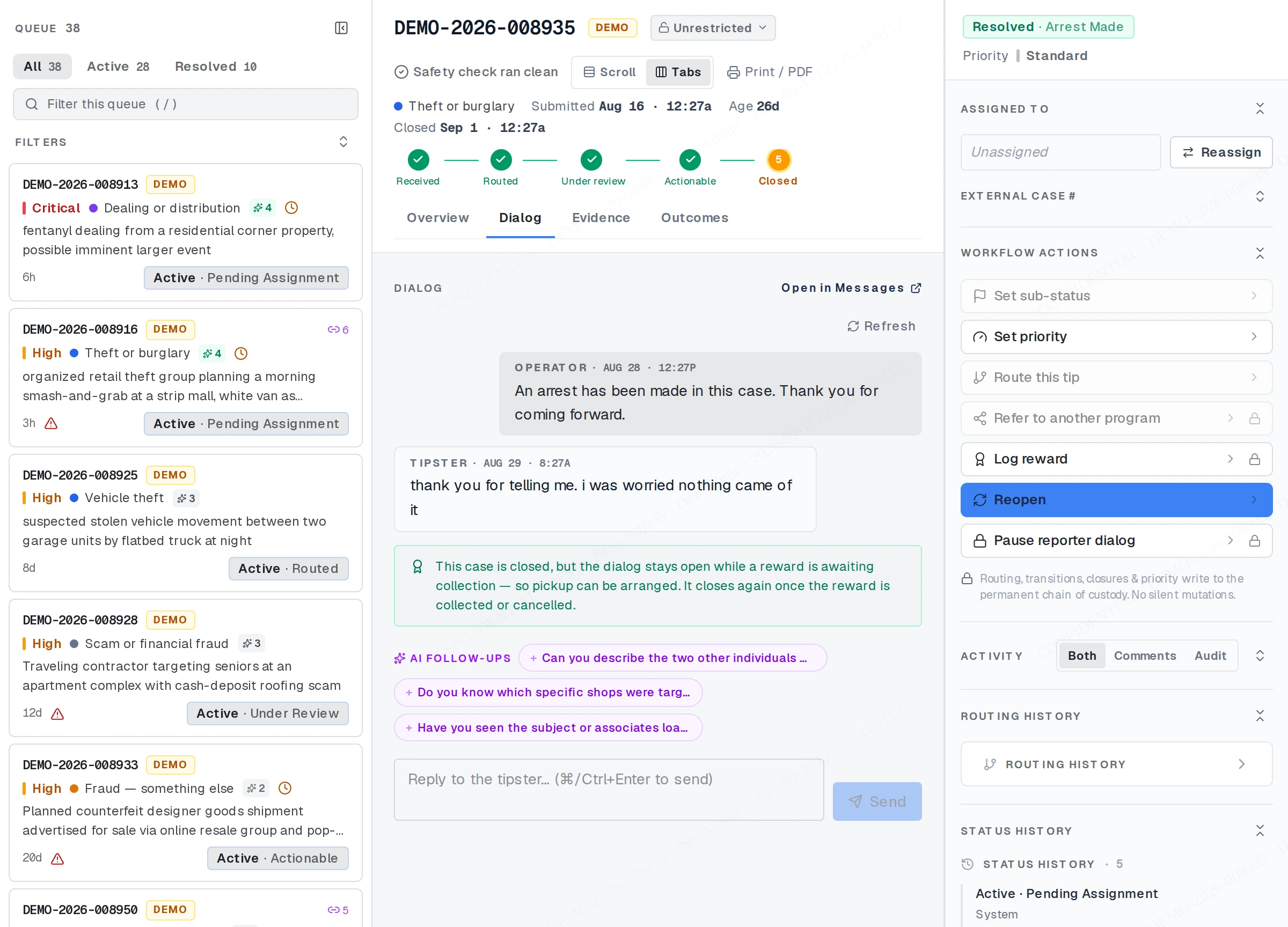Image resolution: width=1288 pixels, height=927 pixels.
Task: Click the Reply to the tipster box
Action: tap(609, 790)
